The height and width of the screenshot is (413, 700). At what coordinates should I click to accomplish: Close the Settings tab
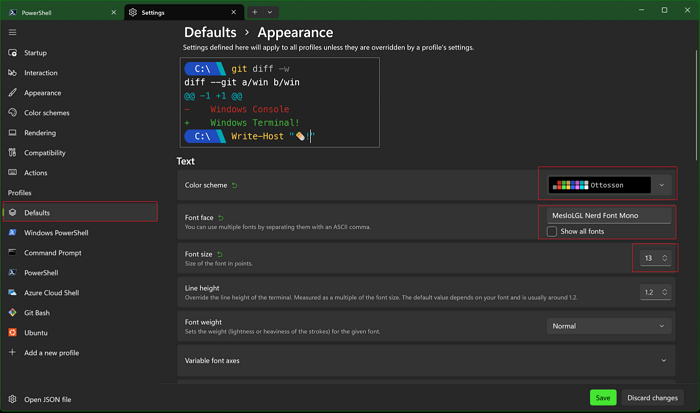coord(233,13)
